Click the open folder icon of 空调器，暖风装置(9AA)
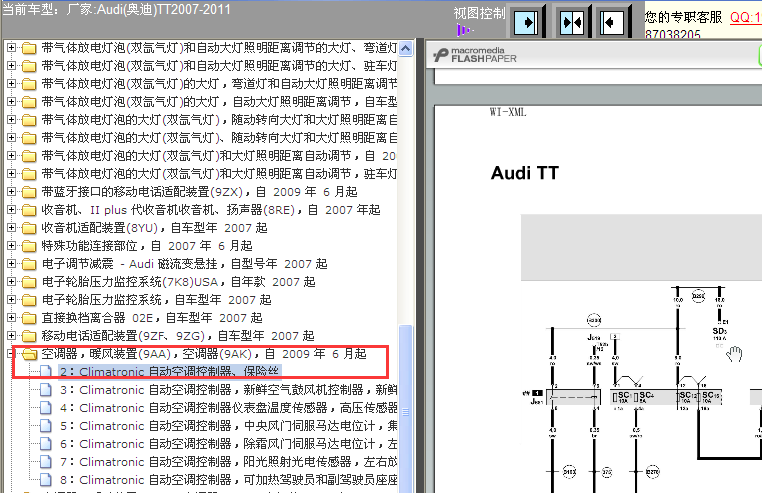The width and height of the screenshot is (762, 493). pos(30,354)
